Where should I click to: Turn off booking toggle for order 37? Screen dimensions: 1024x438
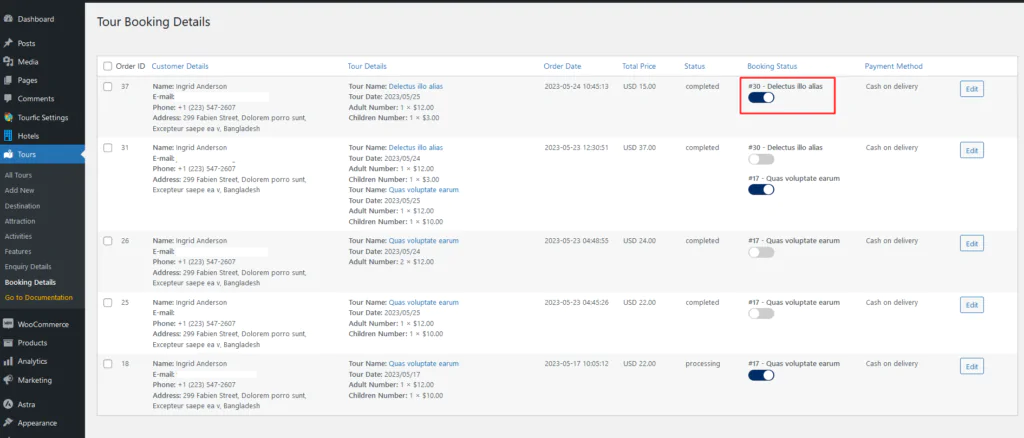pyautogui.click(x=761, y=97)
